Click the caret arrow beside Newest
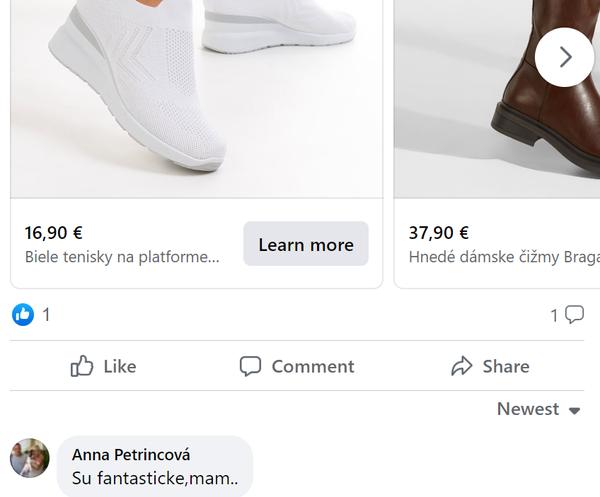Screen dimensions: 600x497 575,410
